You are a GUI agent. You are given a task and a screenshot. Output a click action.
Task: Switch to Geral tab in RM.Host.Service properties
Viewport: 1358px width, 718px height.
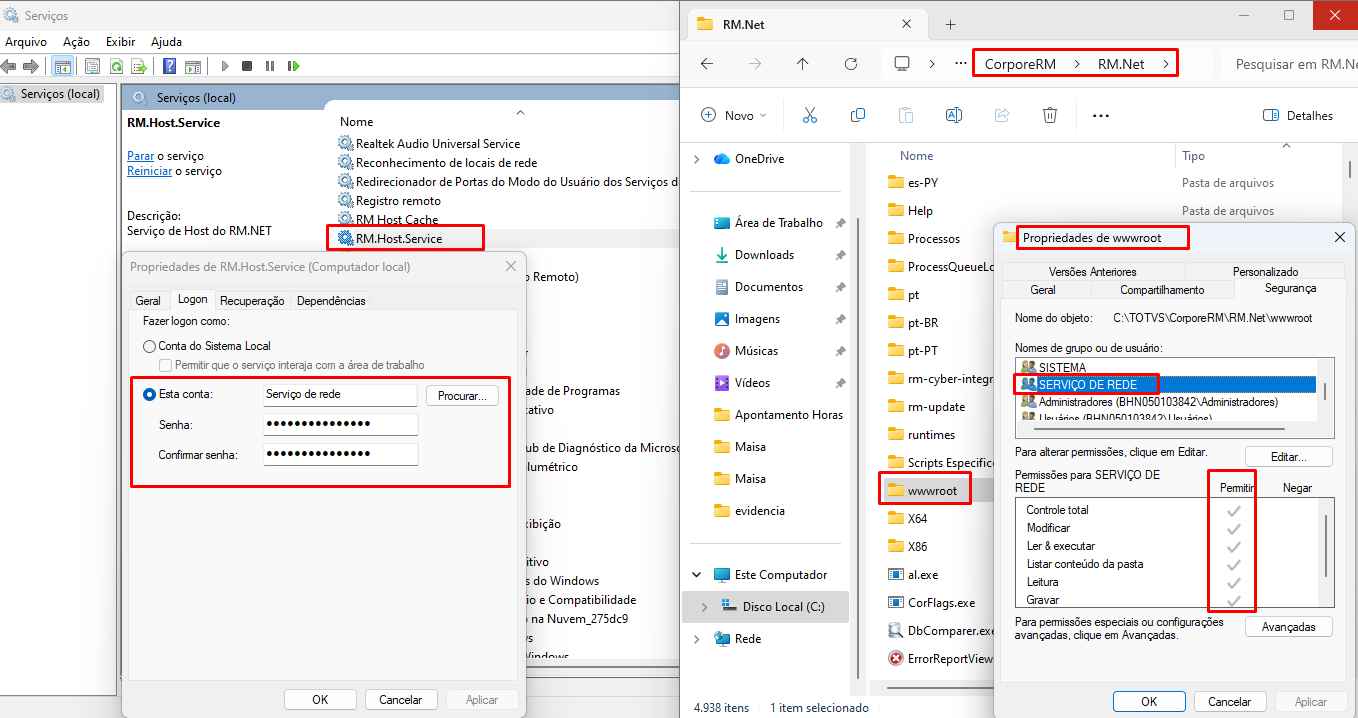148,300
